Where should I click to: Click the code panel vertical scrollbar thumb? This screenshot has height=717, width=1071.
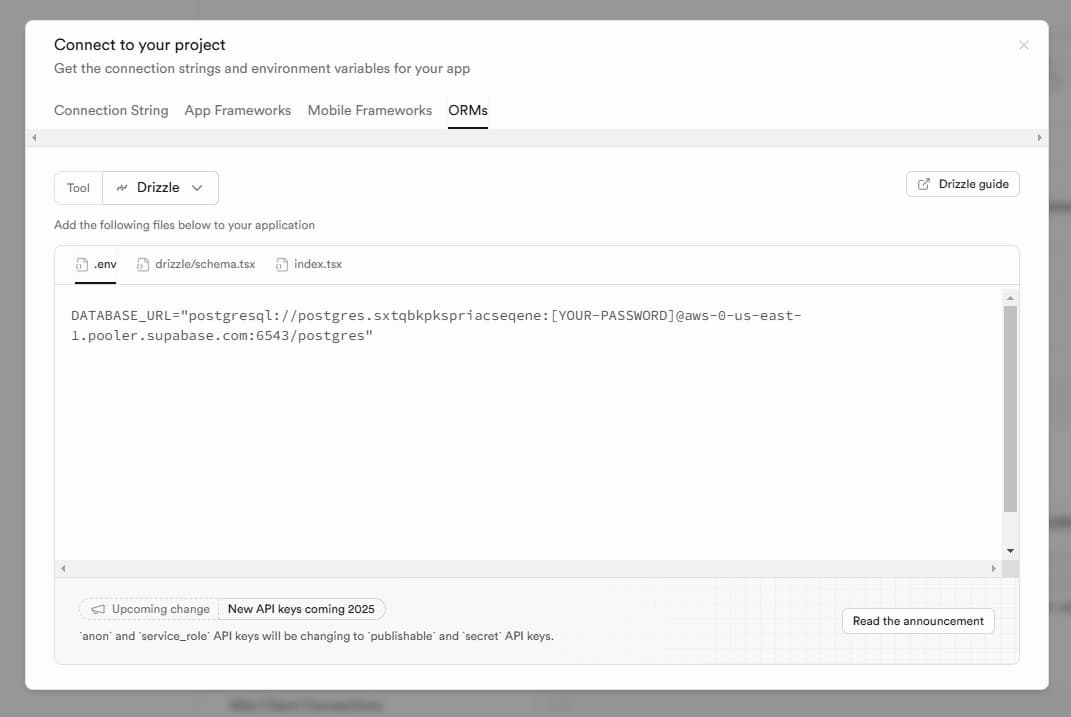tap(1010, 408)
